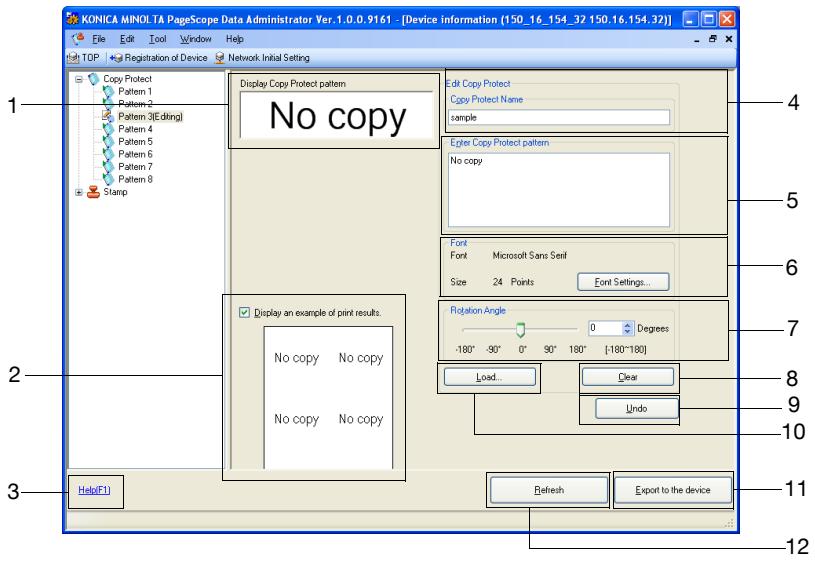Select Pattern 3(Editing) label in tree
This screenshot has height=562, width=815.
pyautogui.click(x=150, y=116)
